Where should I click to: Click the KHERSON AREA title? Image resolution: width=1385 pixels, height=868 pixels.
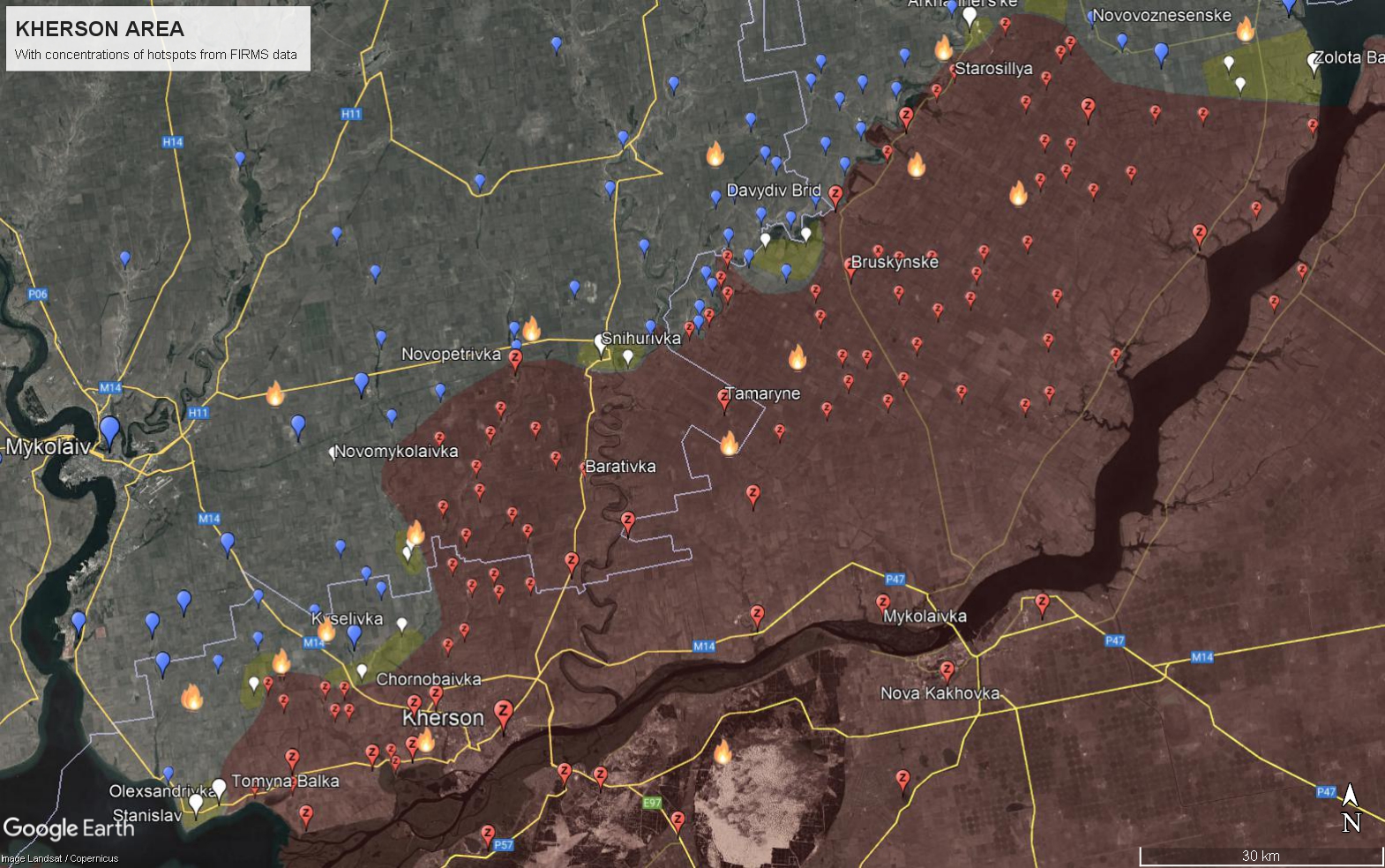[x=100, y=29]
